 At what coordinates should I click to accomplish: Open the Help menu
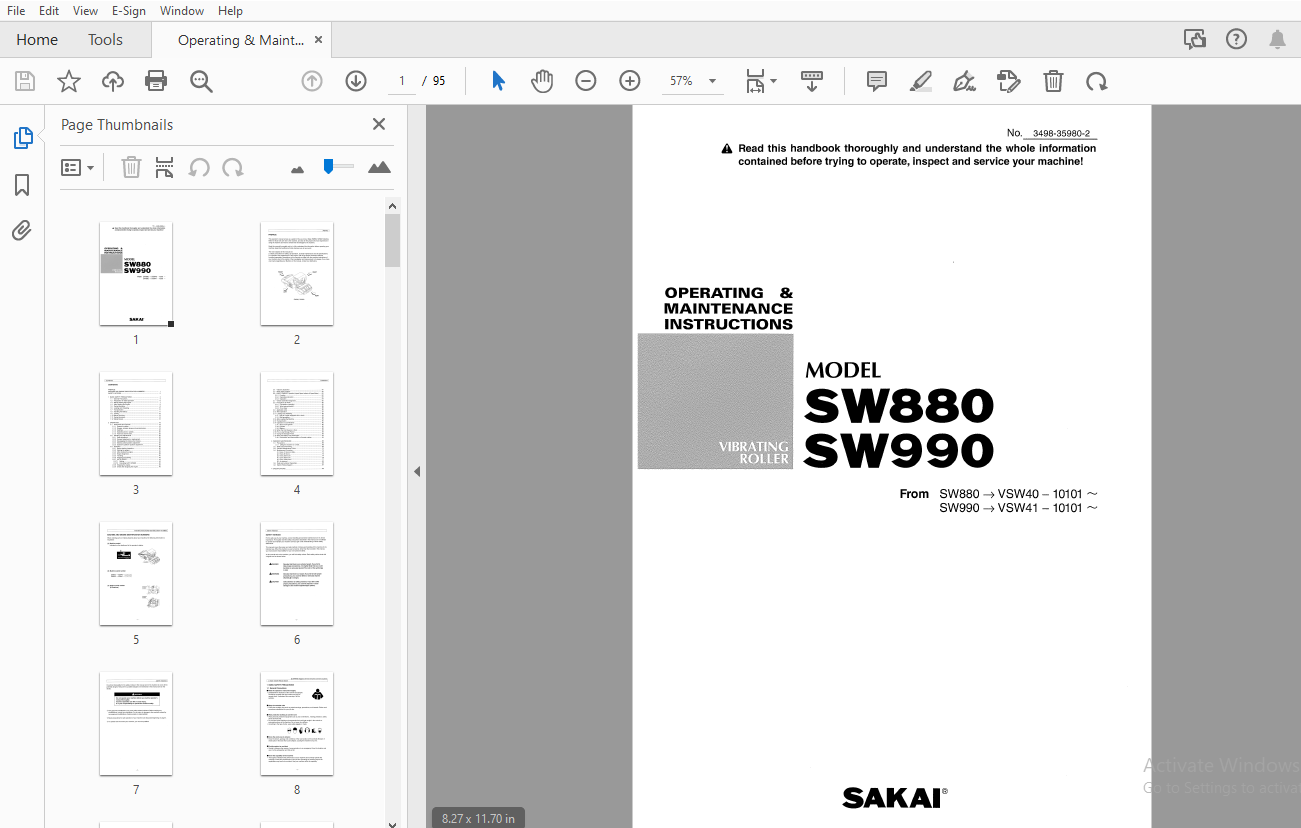[x=230, y=11]
